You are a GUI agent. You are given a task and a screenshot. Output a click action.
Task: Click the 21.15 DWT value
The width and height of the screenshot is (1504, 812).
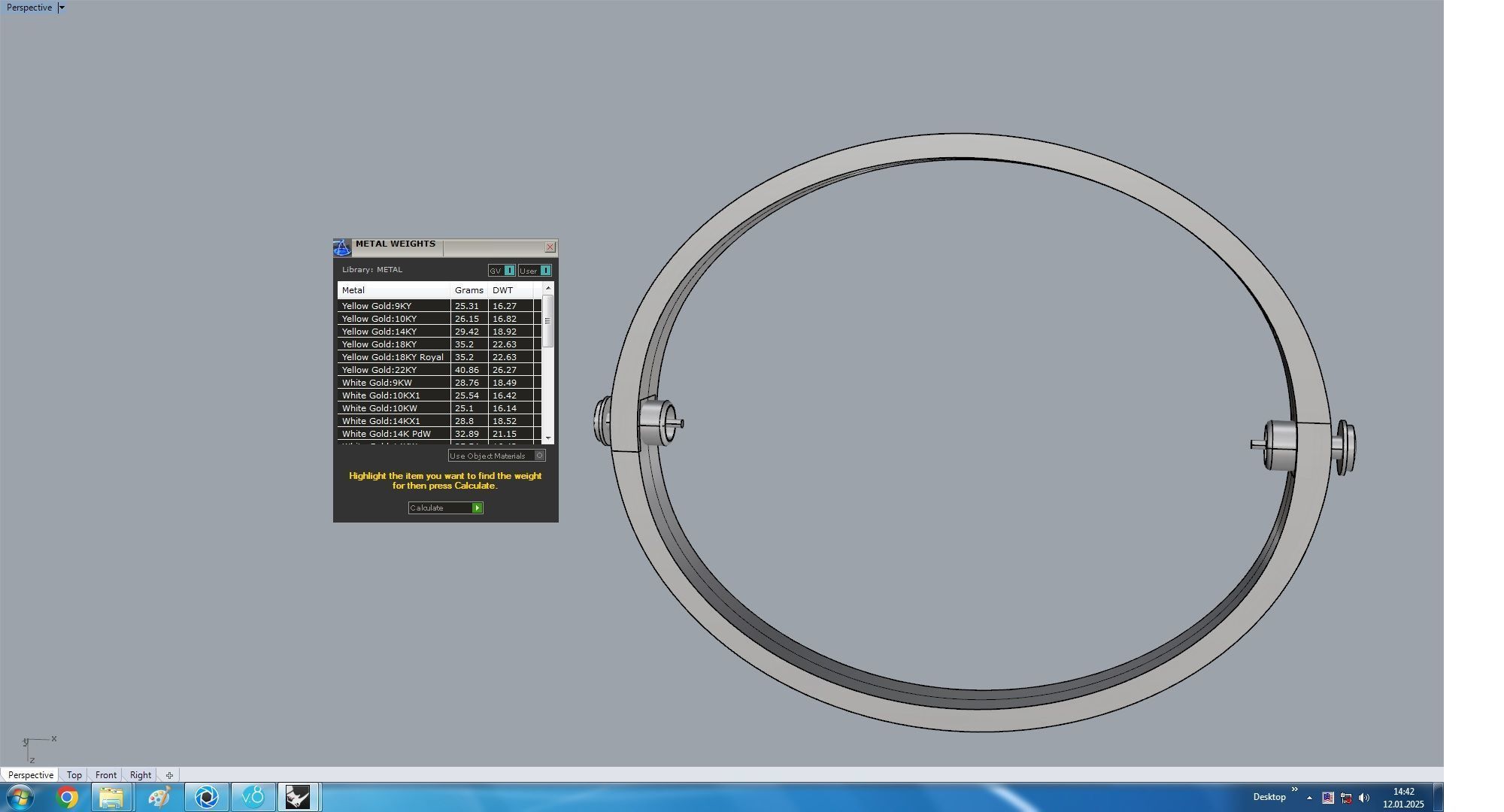pyautogui.click(x=505, y=434)
